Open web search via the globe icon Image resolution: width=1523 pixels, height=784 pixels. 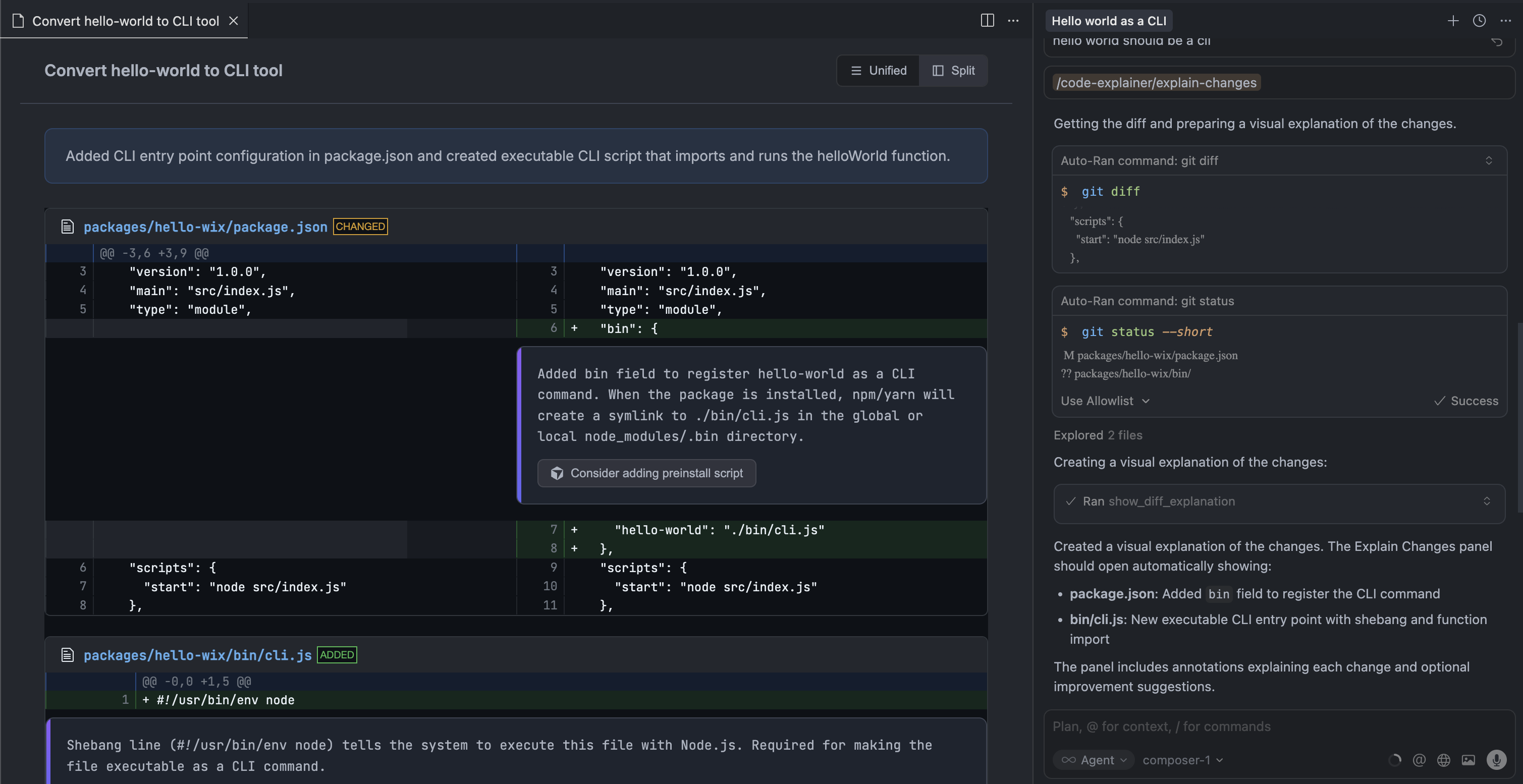point(1443,760)
